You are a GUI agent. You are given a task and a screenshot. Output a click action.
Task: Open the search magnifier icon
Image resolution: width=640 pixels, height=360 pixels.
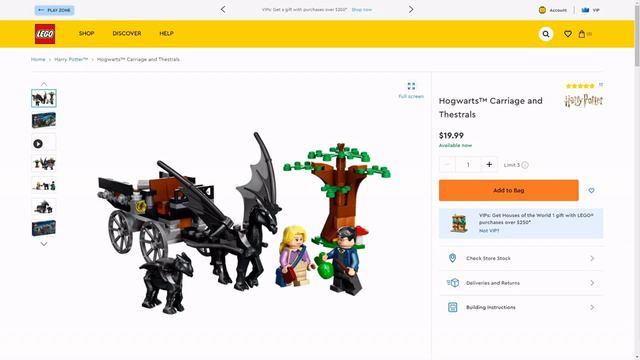click(546, 34)
